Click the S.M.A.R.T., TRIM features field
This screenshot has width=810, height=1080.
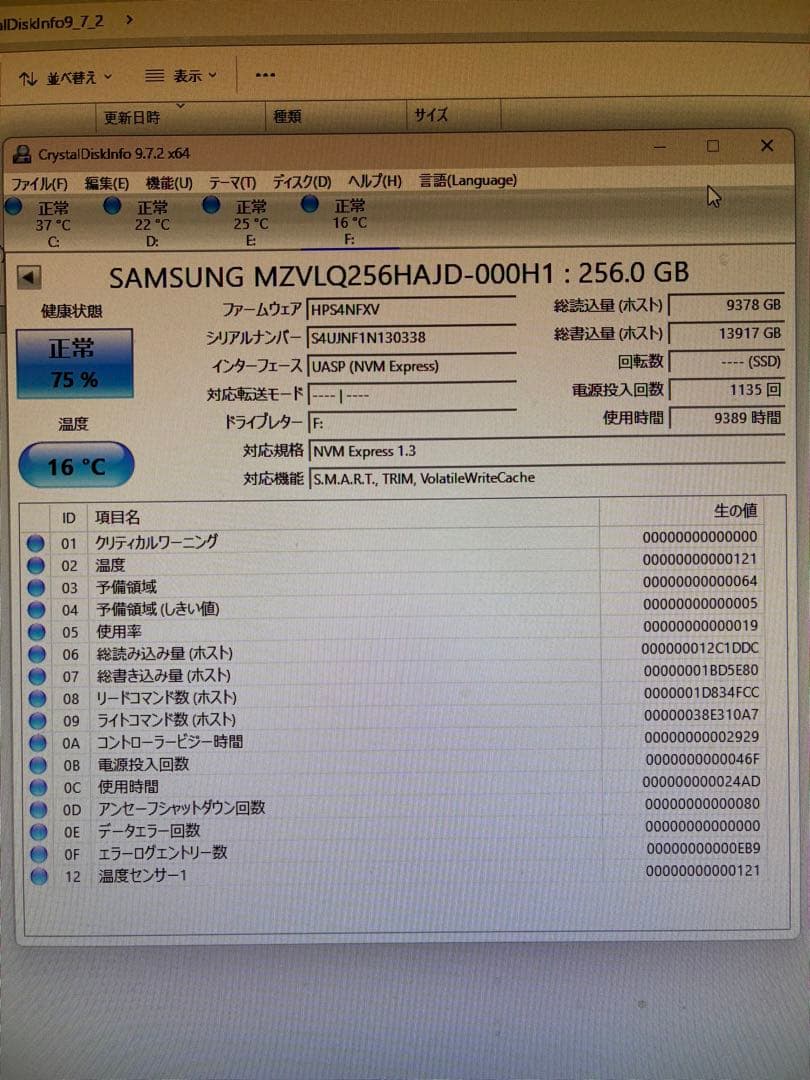click(x=547, y=477)
